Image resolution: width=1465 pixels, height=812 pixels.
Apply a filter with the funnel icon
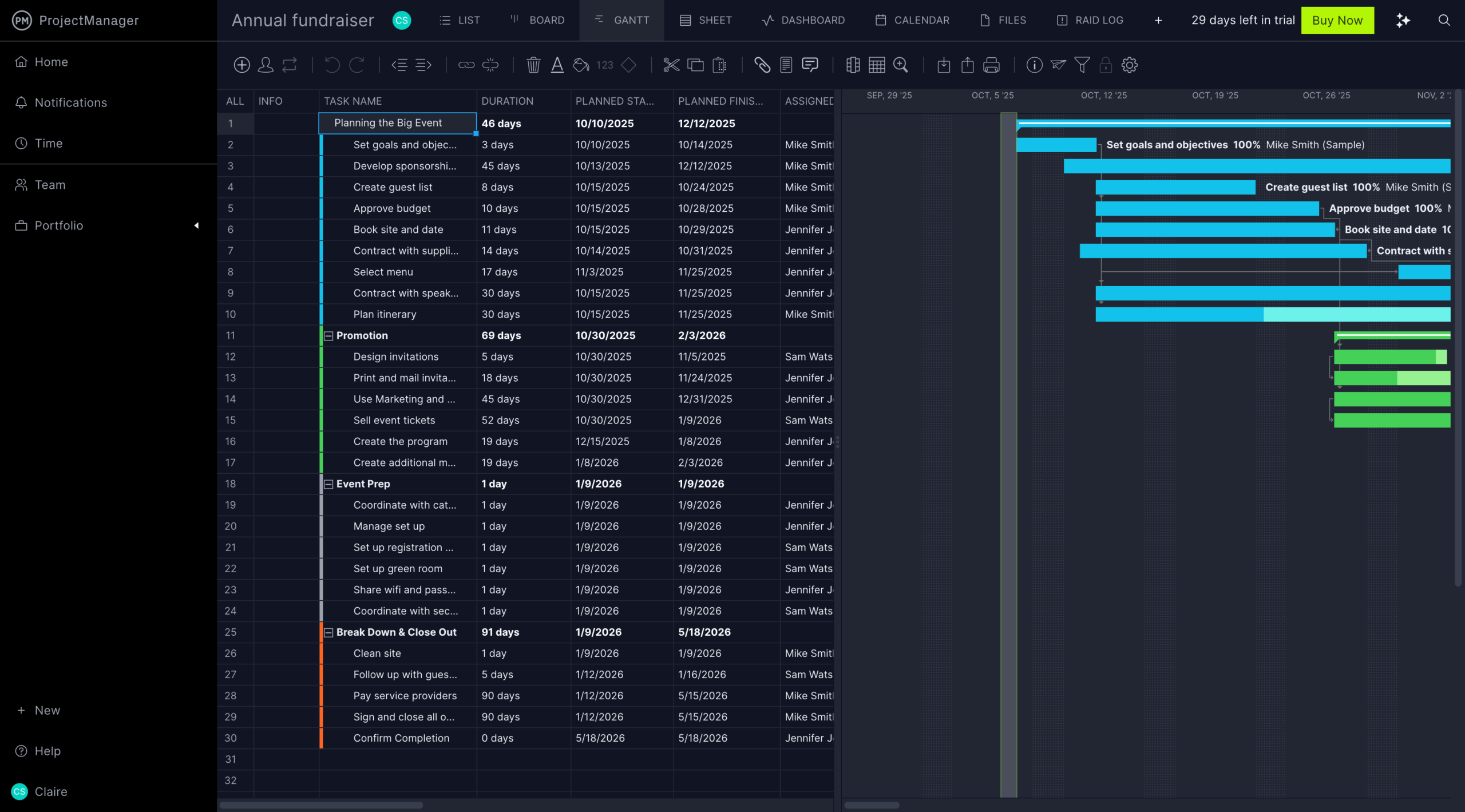pyautogui.click(x=1080, y=65)
